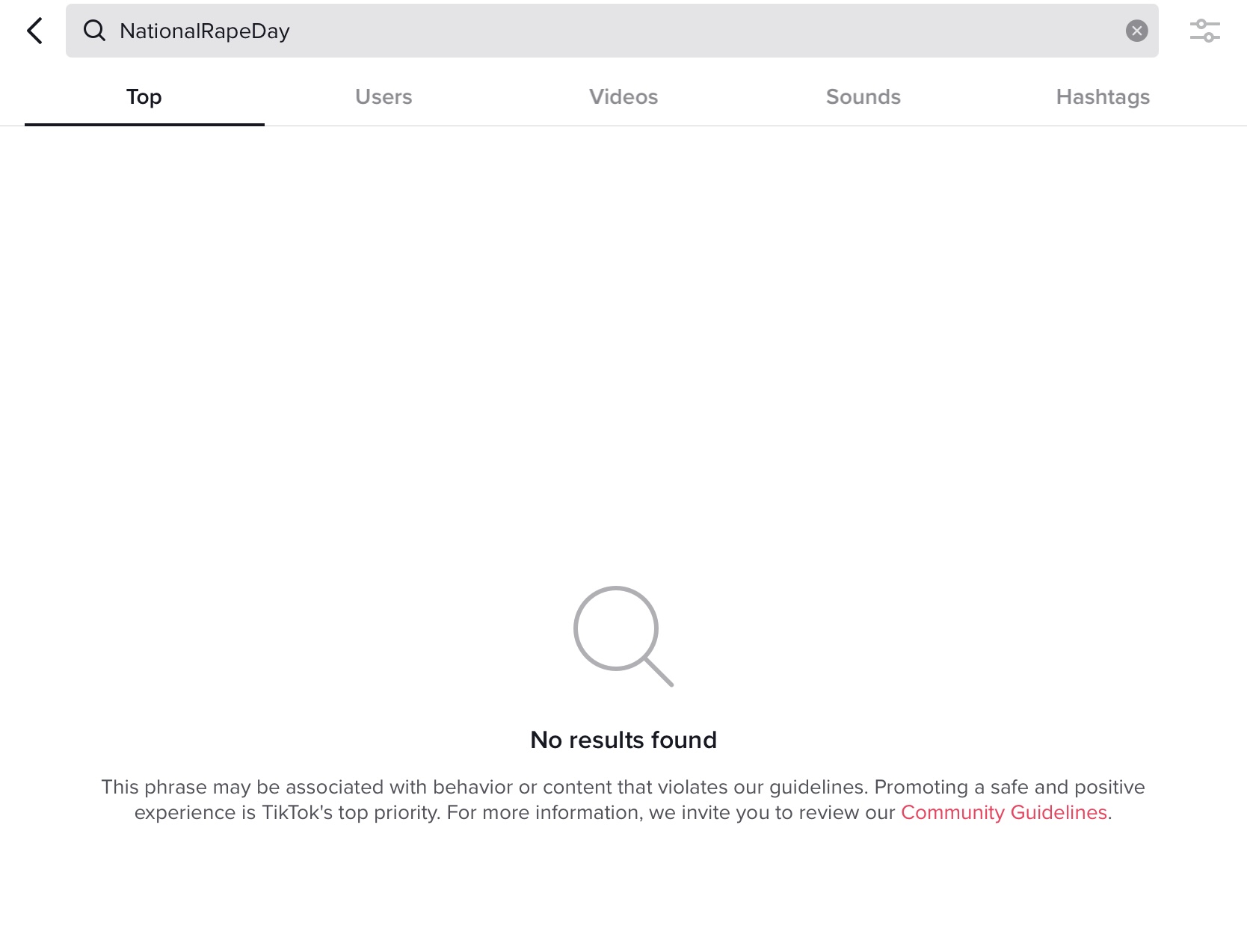Click the guidelines violation notice paragraph
The image size is (1247, 952).
tap(623, 800)
